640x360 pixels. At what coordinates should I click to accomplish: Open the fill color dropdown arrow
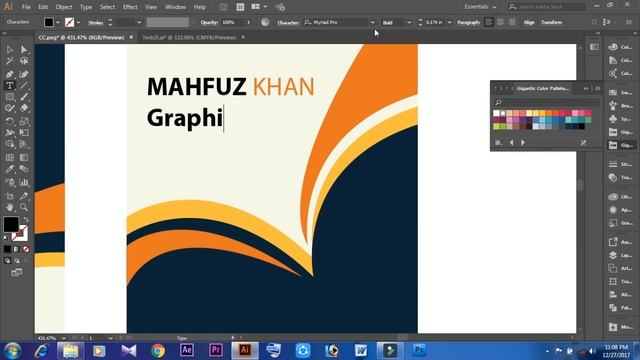pyautogui.click(x=58, y=22)
